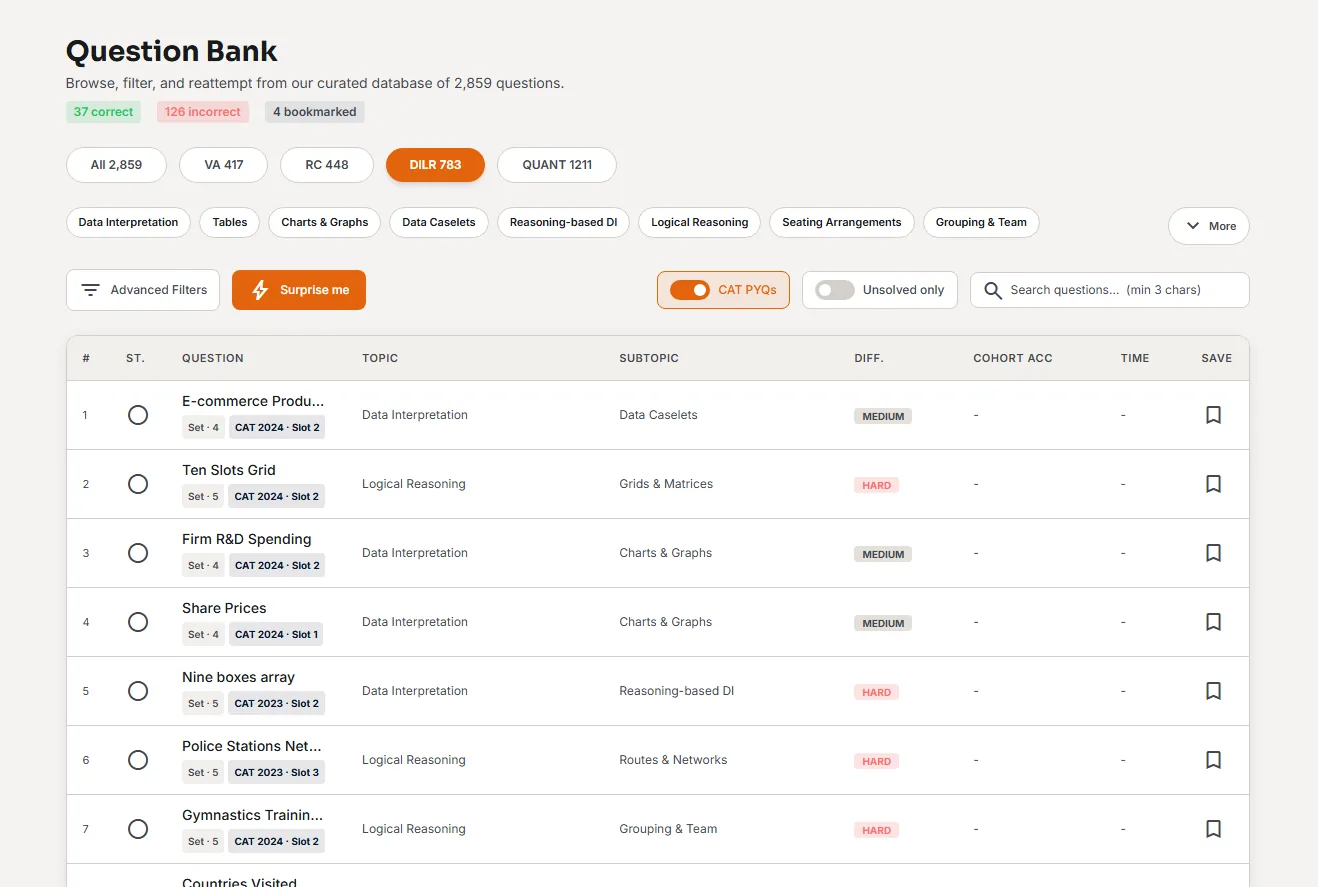
Task: Click status circle for Ten Slots Grid row
Action: (x=138, y=484)
